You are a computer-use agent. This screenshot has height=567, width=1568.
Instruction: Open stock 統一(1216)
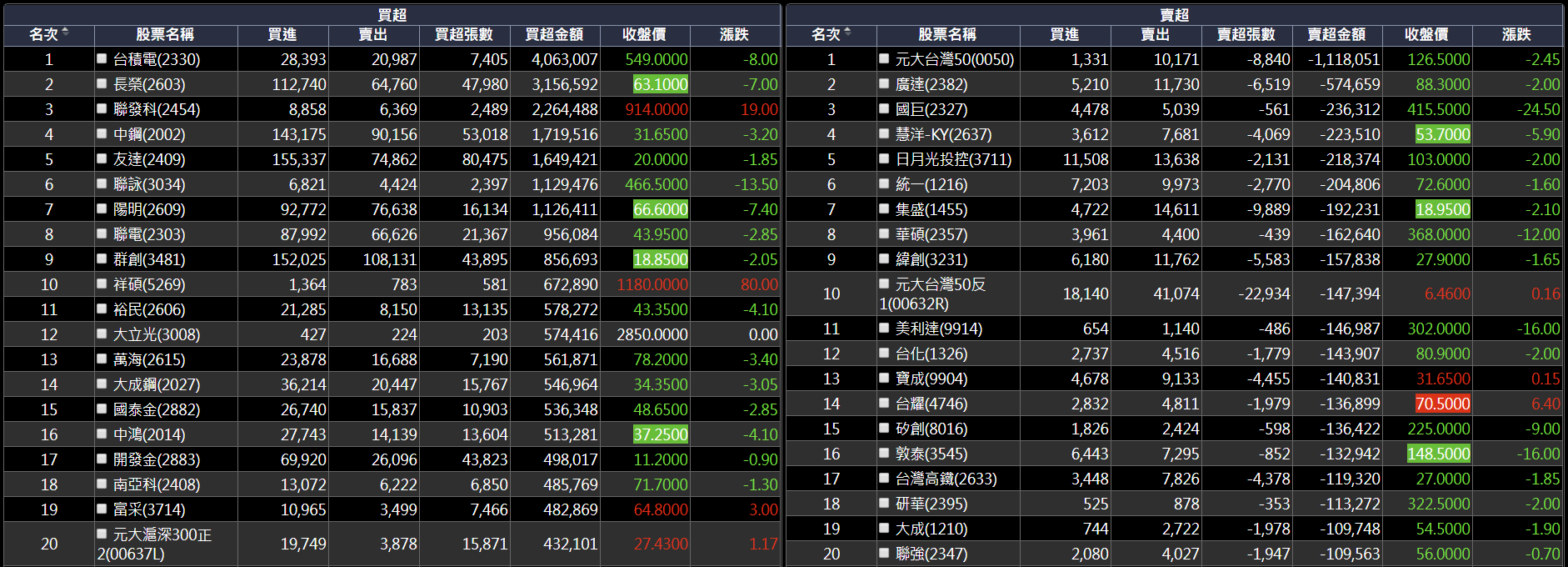coord(931,184)
